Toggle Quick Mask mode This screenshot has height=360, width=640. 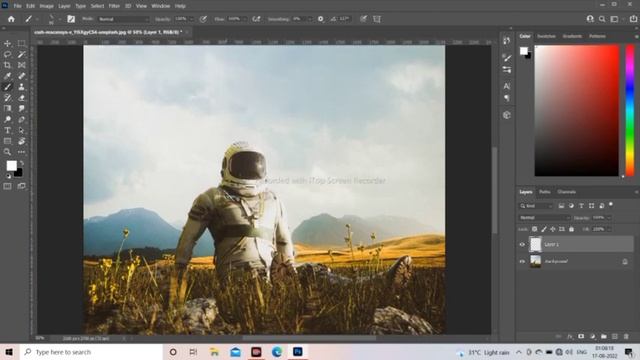click(7, 187)
